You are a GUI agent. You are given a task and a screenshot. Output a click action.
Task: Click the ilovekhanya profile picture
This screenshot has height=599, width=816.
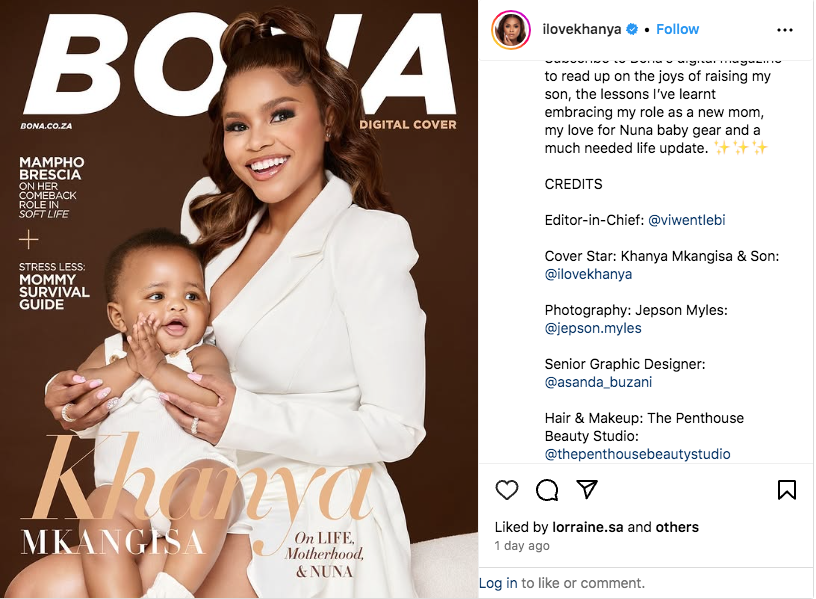tap(511, 30)
